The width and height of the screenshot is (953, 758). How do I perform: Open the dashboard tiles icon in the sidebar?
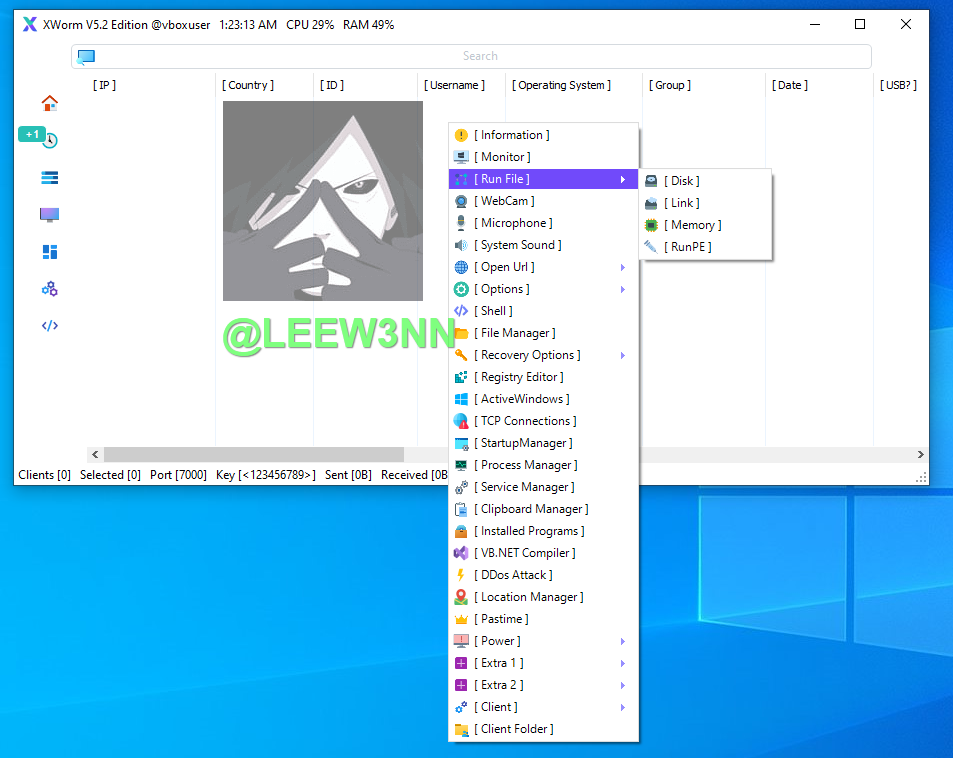[x=49, y=252]
